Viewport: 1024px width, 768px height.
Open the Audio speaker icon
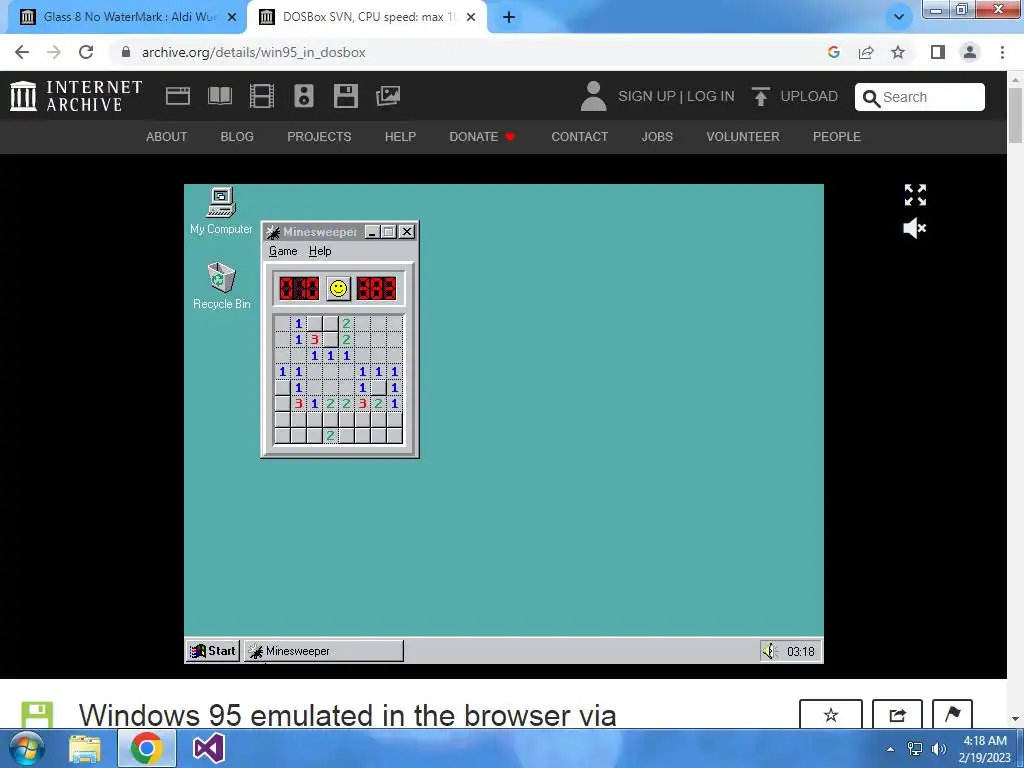pyautogui.click(x=304, y=96)
